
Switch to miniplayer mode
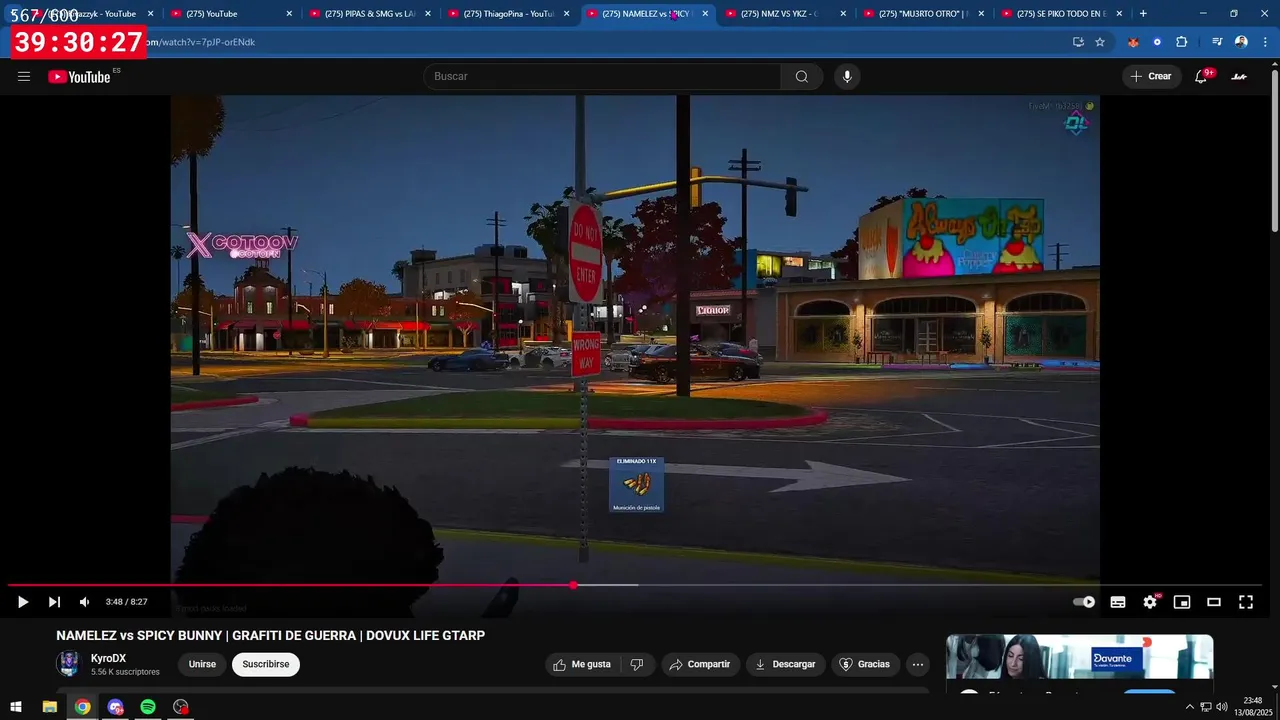[1182, 602]
